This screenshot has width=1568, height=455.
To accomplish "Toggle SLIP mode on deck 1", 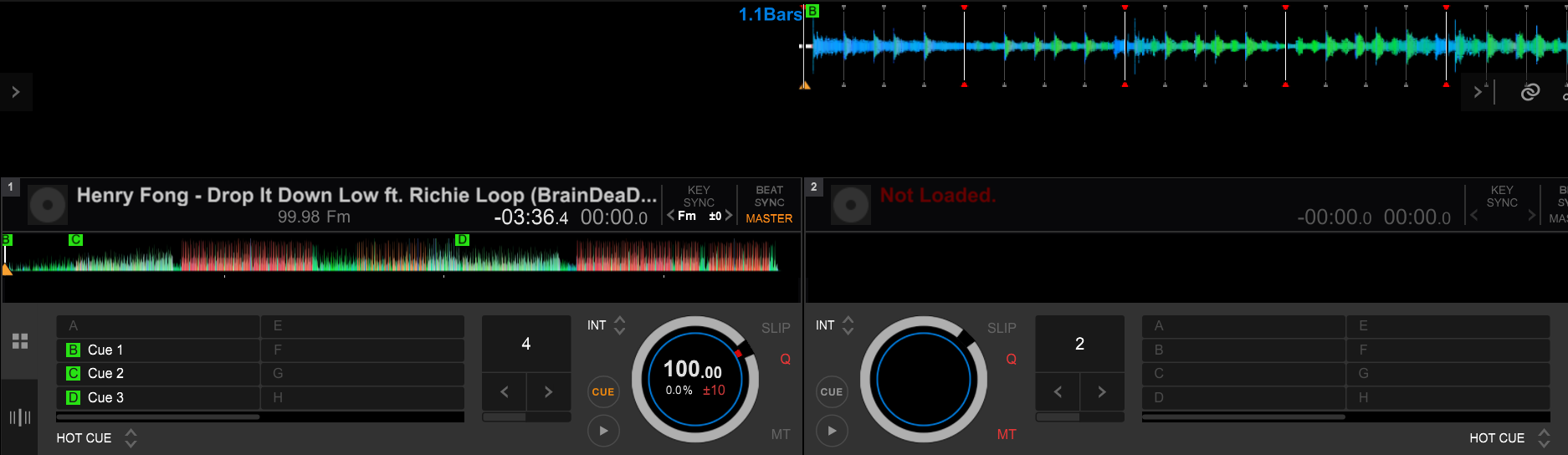I will [x=775, y=328].
